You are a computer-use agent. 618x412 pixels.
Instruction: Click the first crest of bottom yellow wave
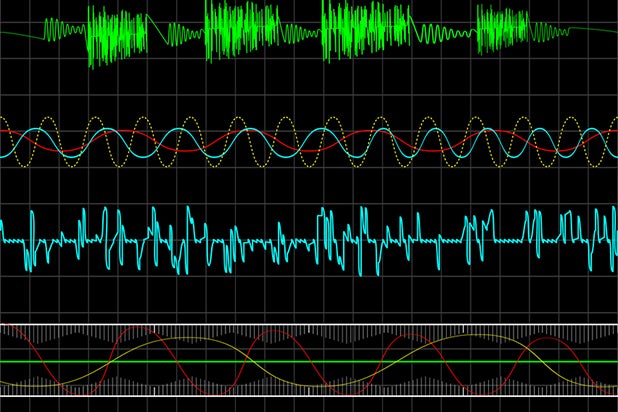(185, 338)
